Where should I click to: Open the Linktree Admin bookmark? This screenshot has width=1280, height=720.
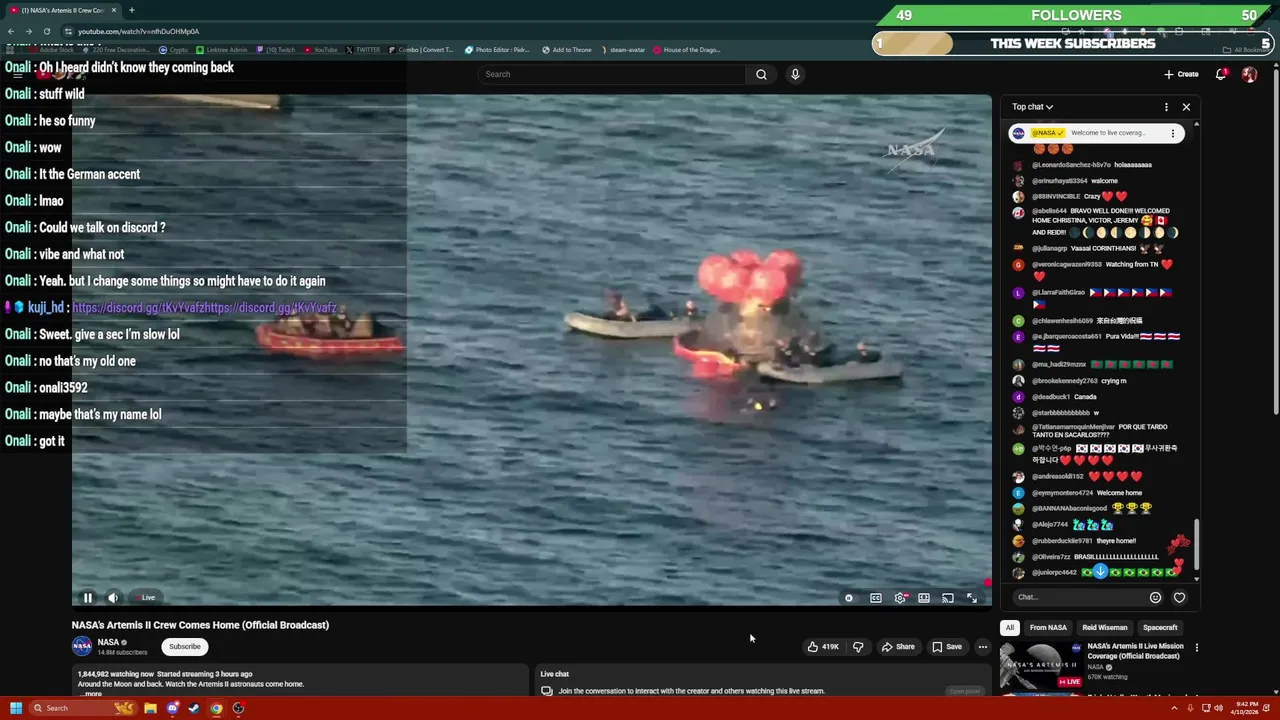pyautogui.click(x=222, y=50)
